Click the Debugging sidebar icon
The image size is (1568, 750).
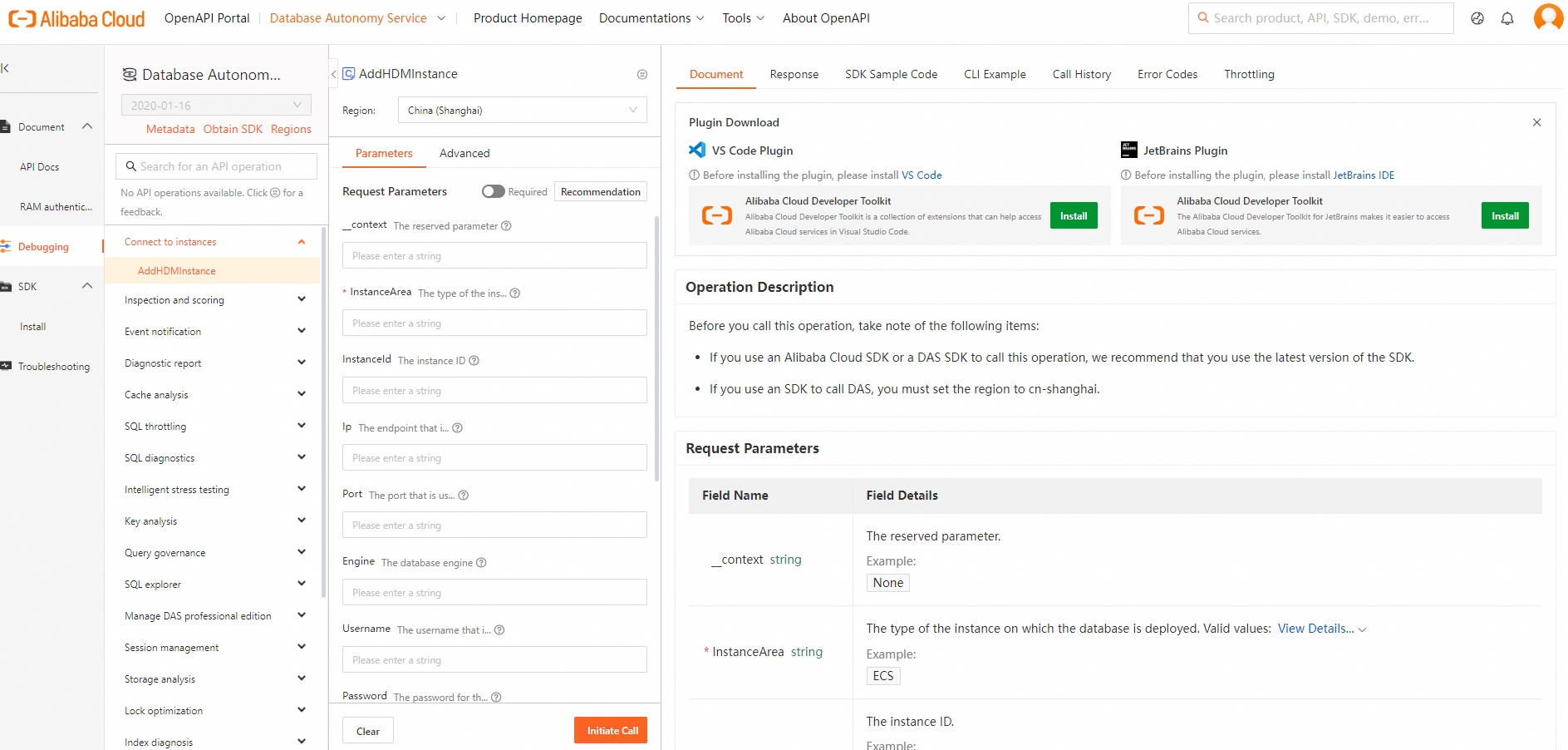pos(6,247)
